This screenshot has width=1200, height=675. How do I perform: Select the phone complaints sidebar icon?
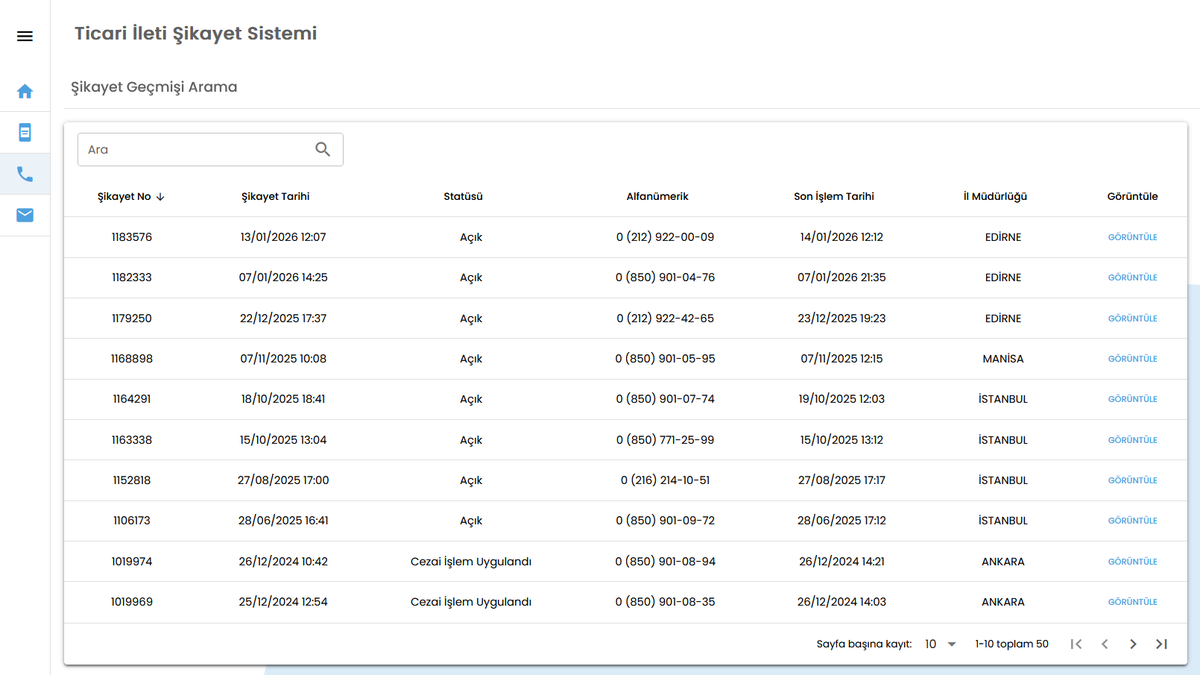24,172
